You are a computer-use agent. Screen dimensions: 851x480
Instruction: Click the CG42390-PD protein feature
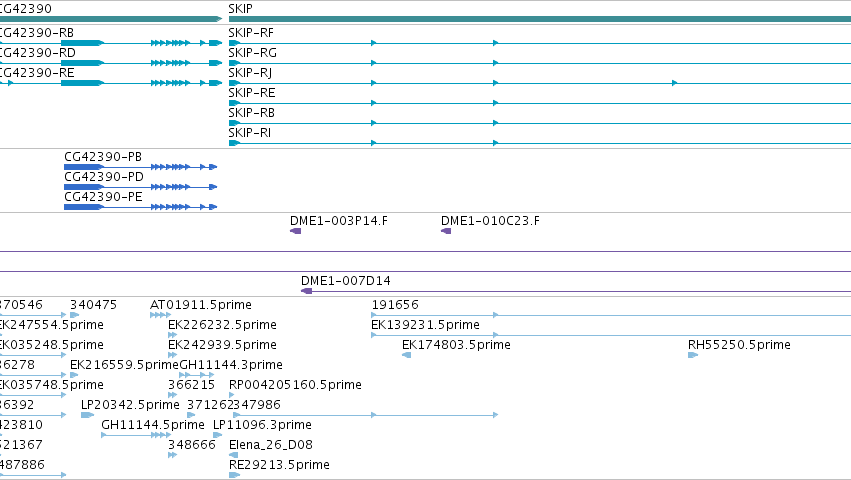[x=141, y=187]
